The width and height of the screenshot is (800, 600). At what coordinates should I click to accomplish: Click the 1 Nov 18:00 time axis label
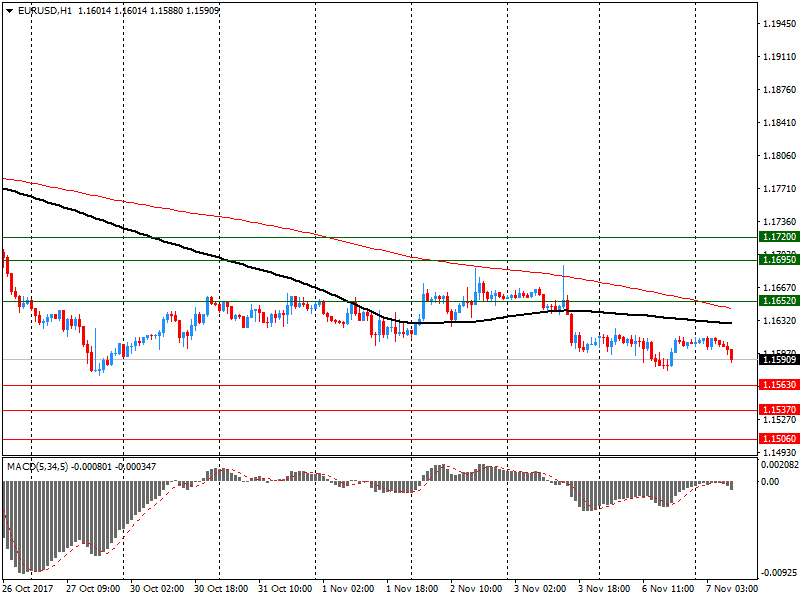tap(412, 588)
